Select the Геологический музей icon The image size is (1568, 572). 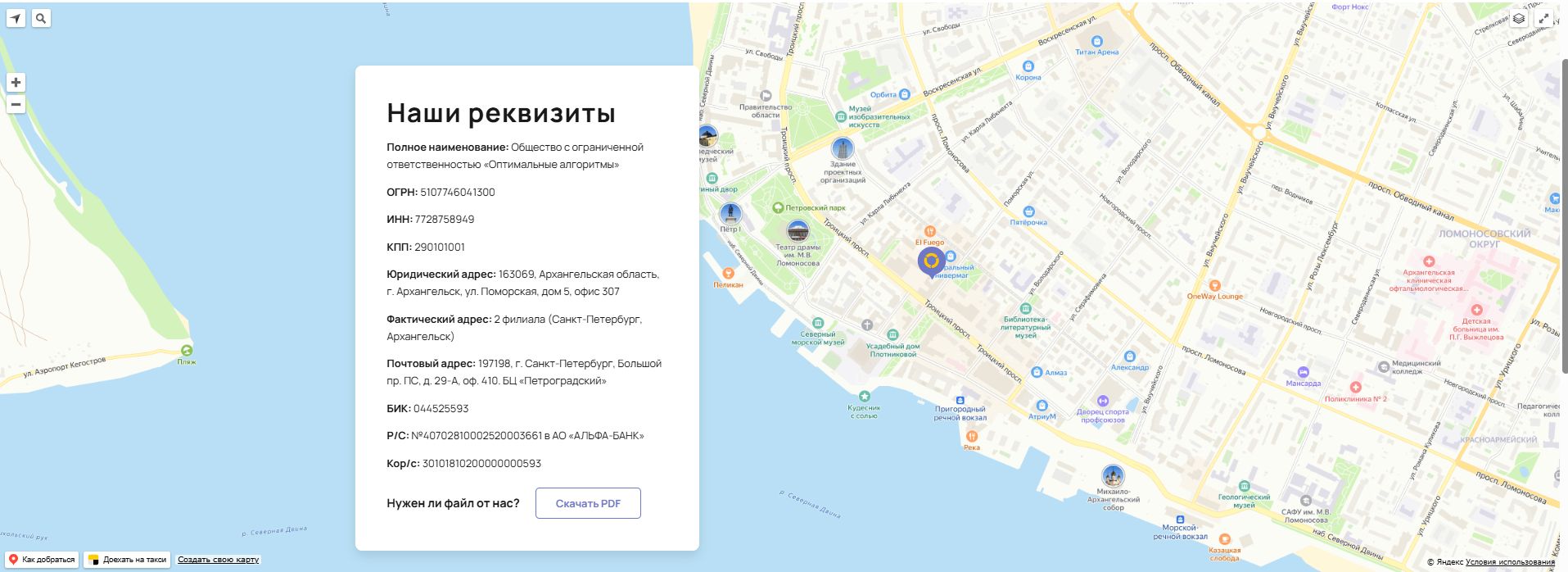[x=1244, y=486]
